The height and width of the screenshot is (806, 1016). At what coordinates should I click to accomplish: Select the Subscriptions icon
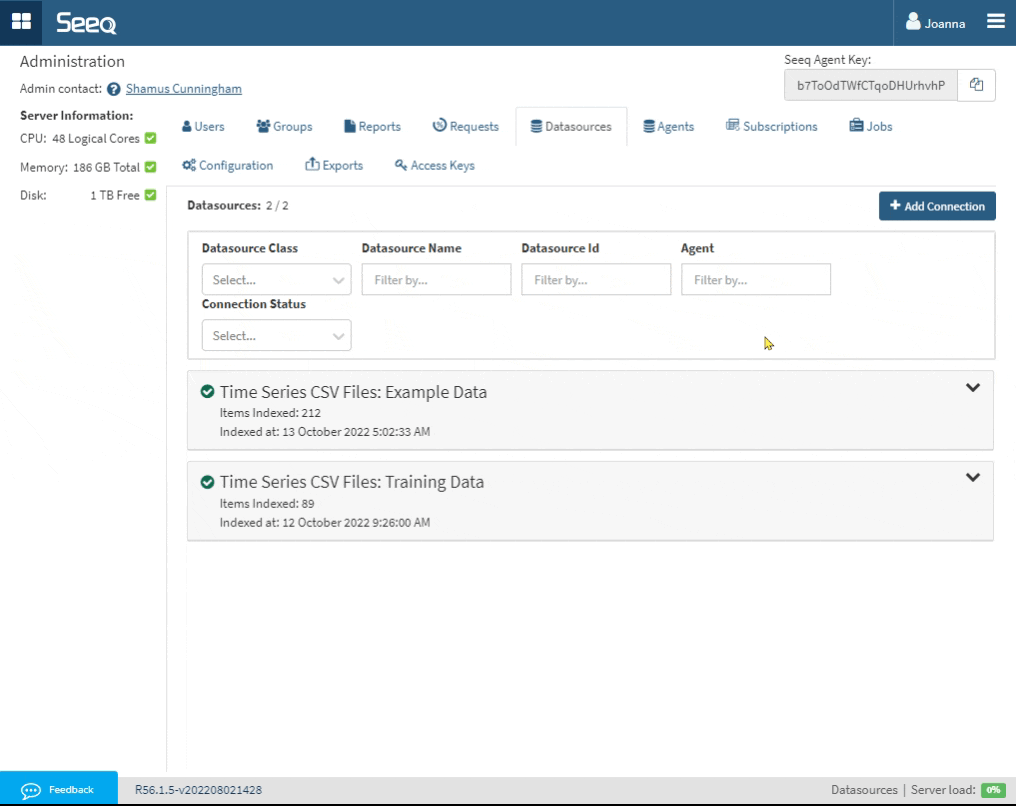click(735, 126)
